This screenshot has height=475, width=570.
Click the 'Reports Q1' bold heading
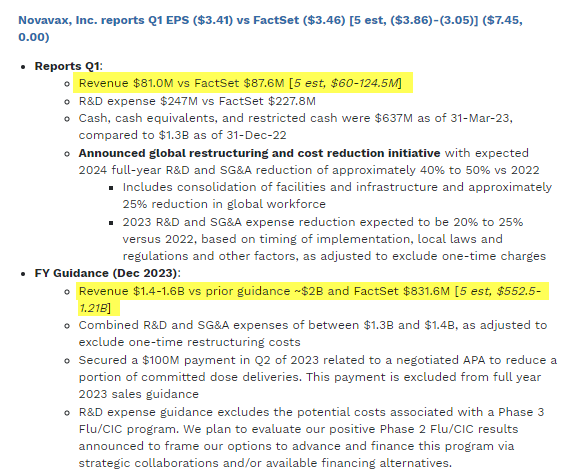67,66
